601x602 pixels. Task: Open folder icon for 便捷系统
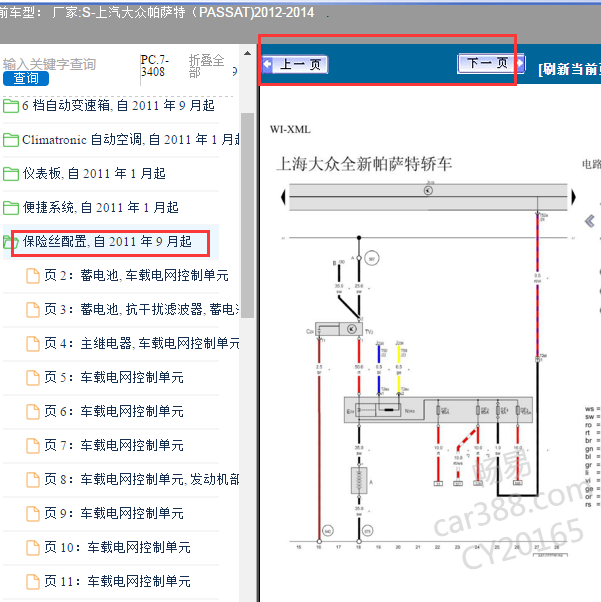coord(11,208)
